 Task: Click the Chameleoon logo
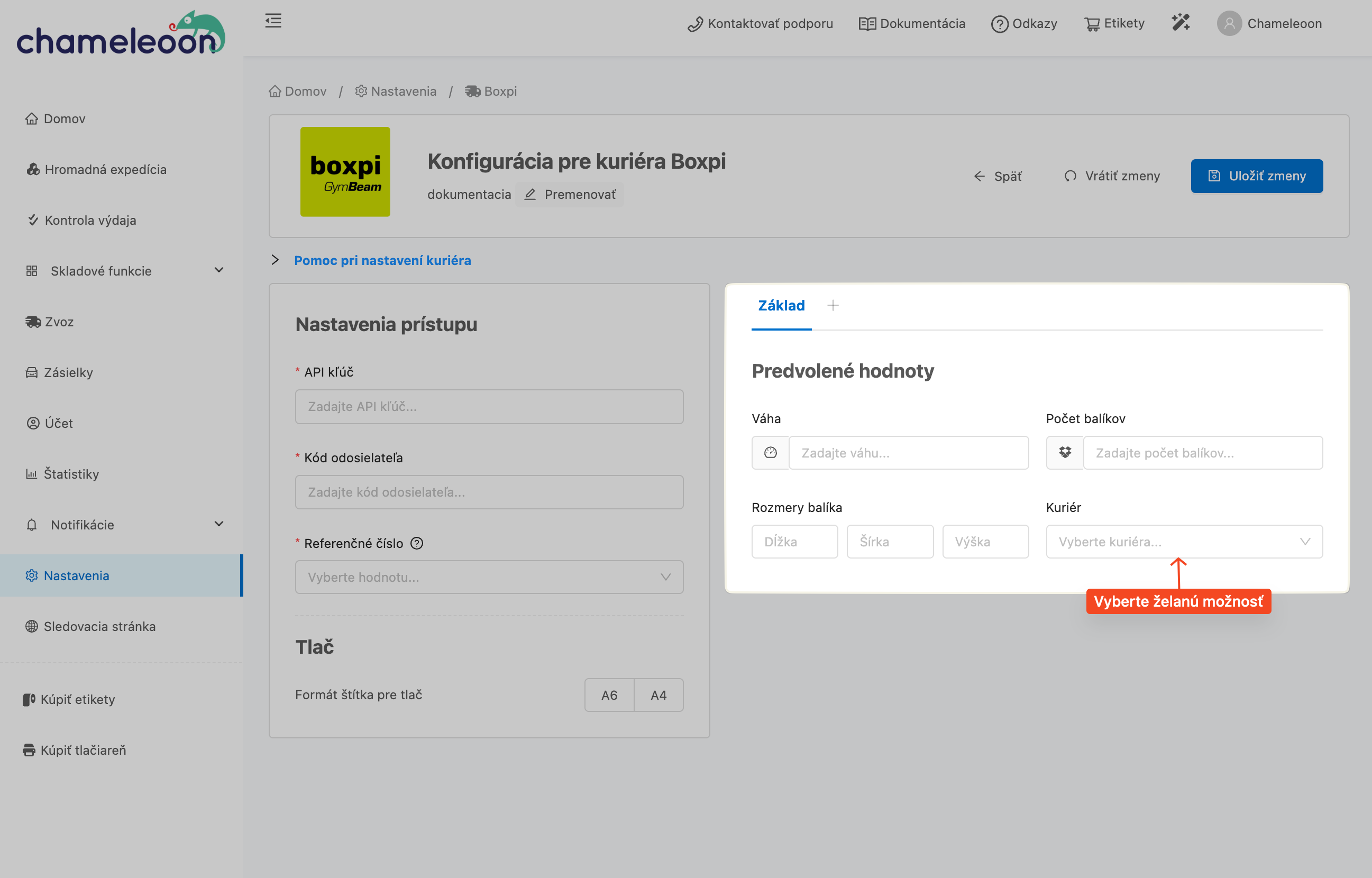tap(121, 33)
